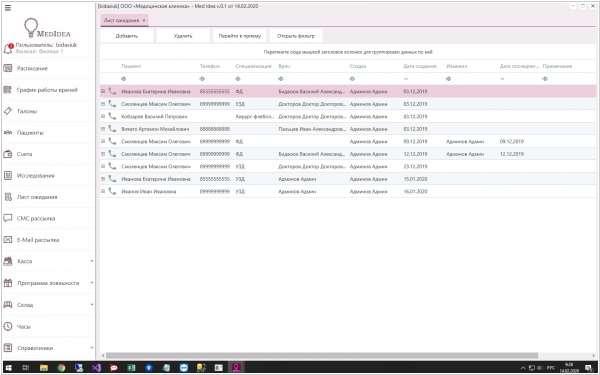Click phone icon for Кобзарев Василий Петрович
Screen dimensions: 600x375
click(112, 116)
